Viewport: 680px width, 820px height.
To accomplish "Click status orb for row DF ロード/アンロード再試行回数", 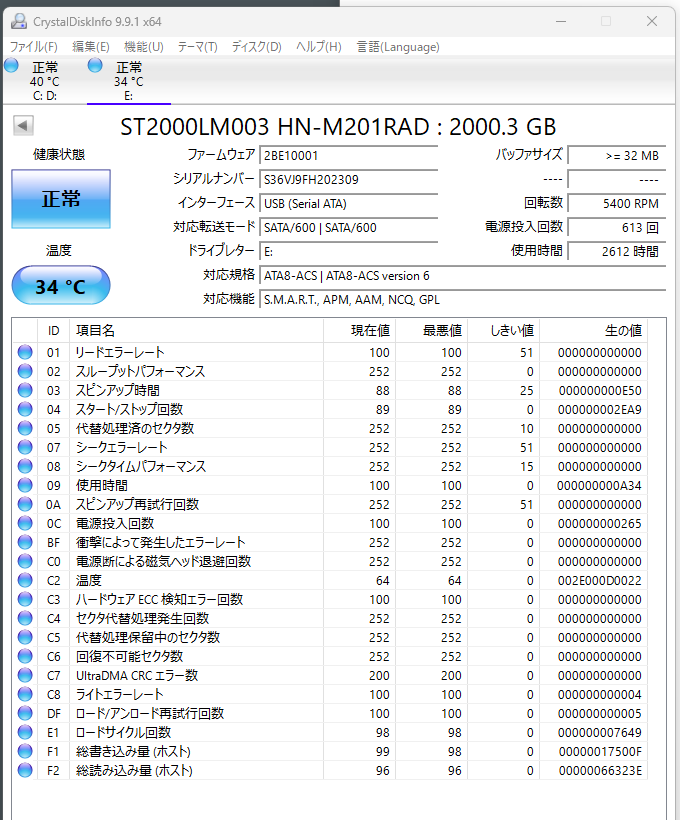I will 25,713.
